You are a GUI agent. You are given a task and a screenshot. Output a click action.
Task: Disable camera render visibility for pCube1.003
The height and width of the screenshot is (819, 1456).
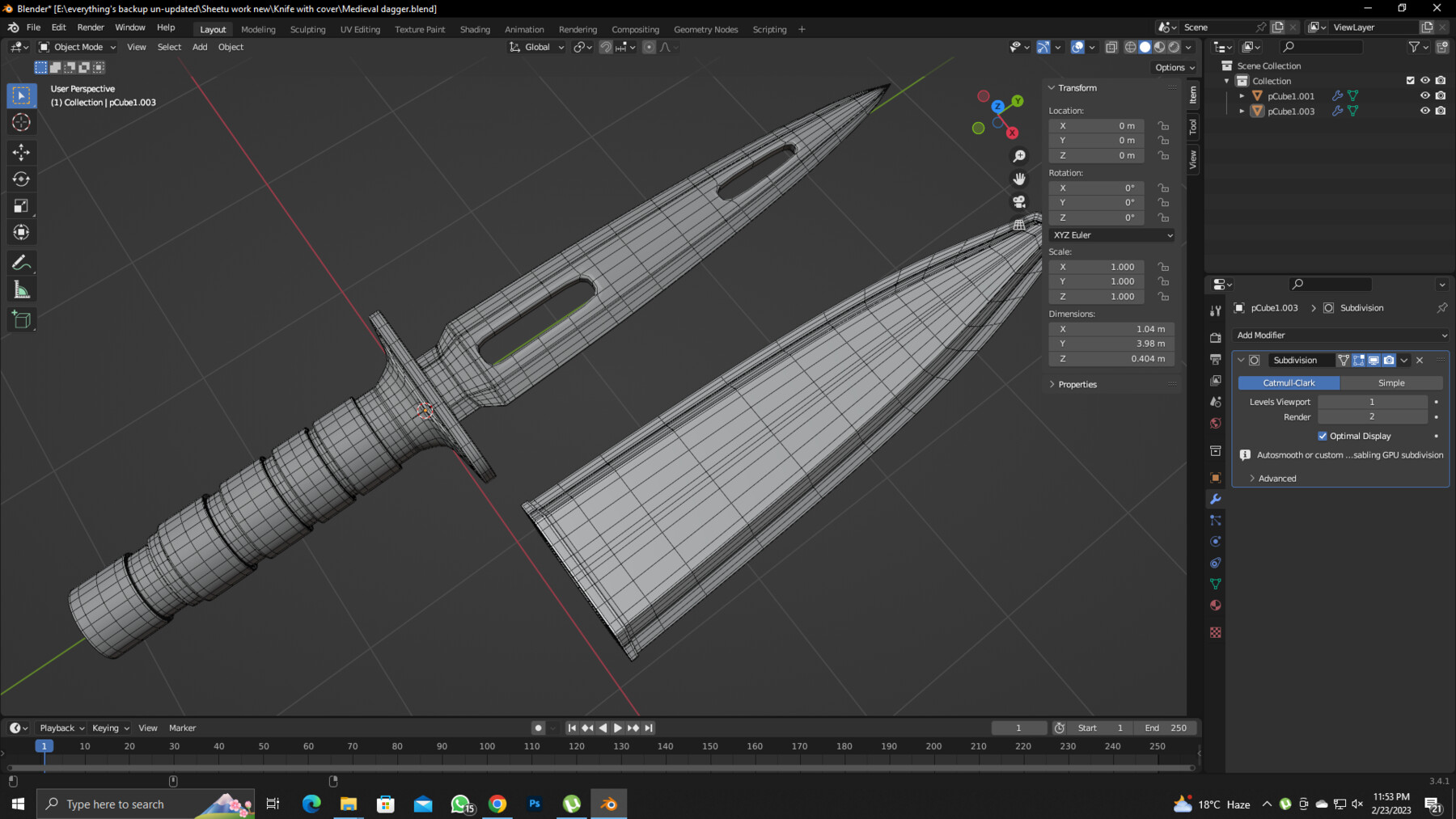click(x=1440, y=111)
